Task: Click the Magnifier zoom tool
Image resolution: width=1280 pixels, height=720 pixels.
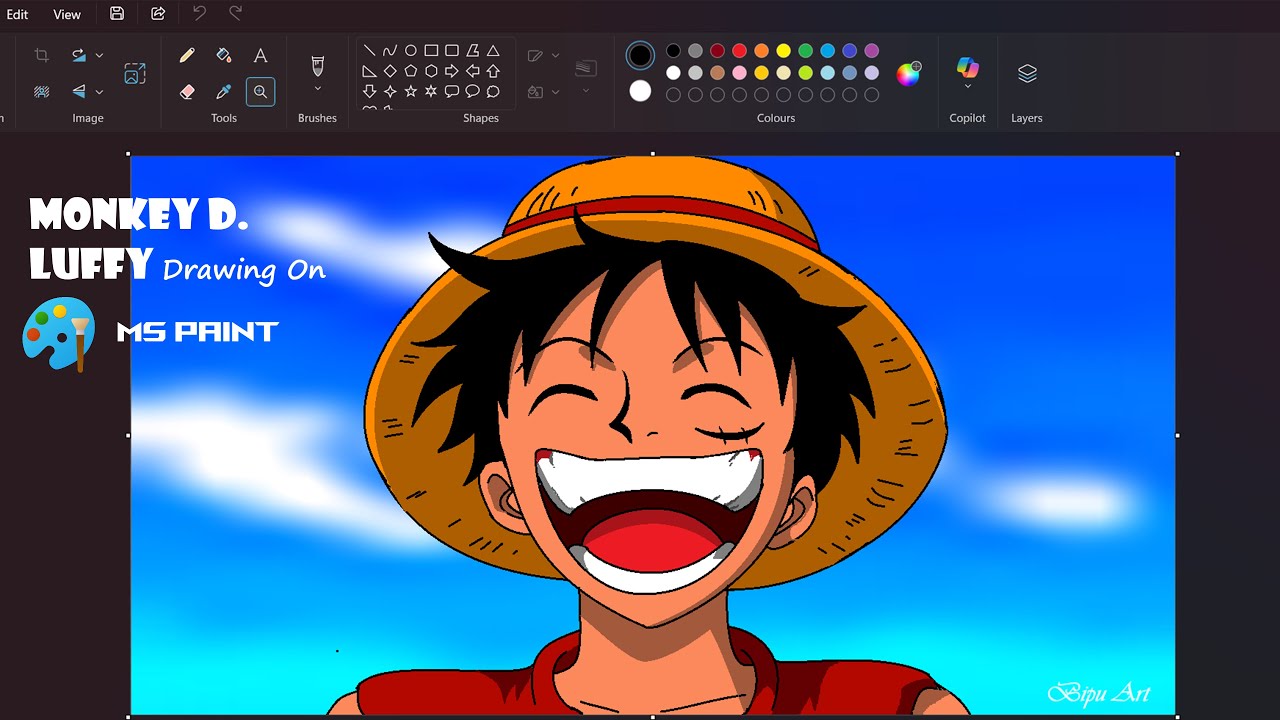Action: click(260, 92)
